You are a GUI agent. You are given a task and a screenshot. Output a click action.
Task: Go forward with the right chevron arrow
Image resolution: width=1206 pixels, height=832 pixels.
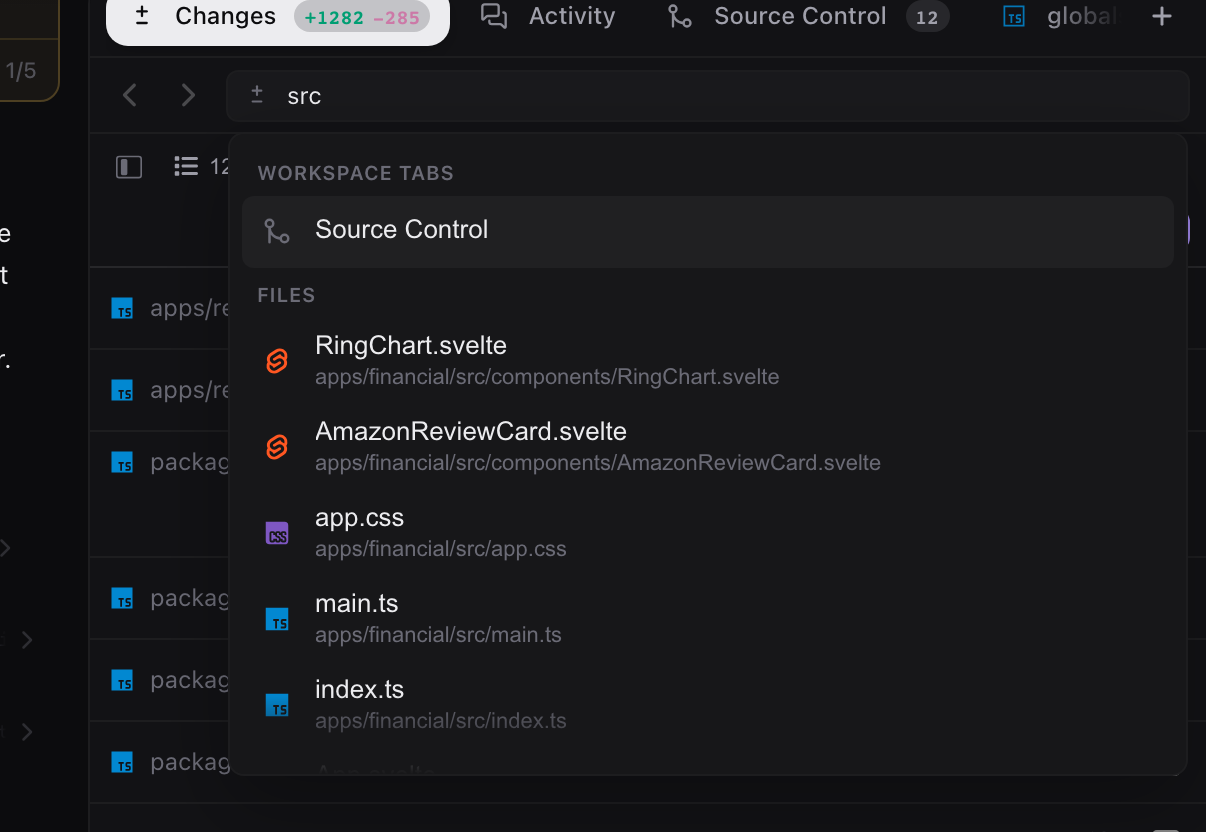(188, 95)
